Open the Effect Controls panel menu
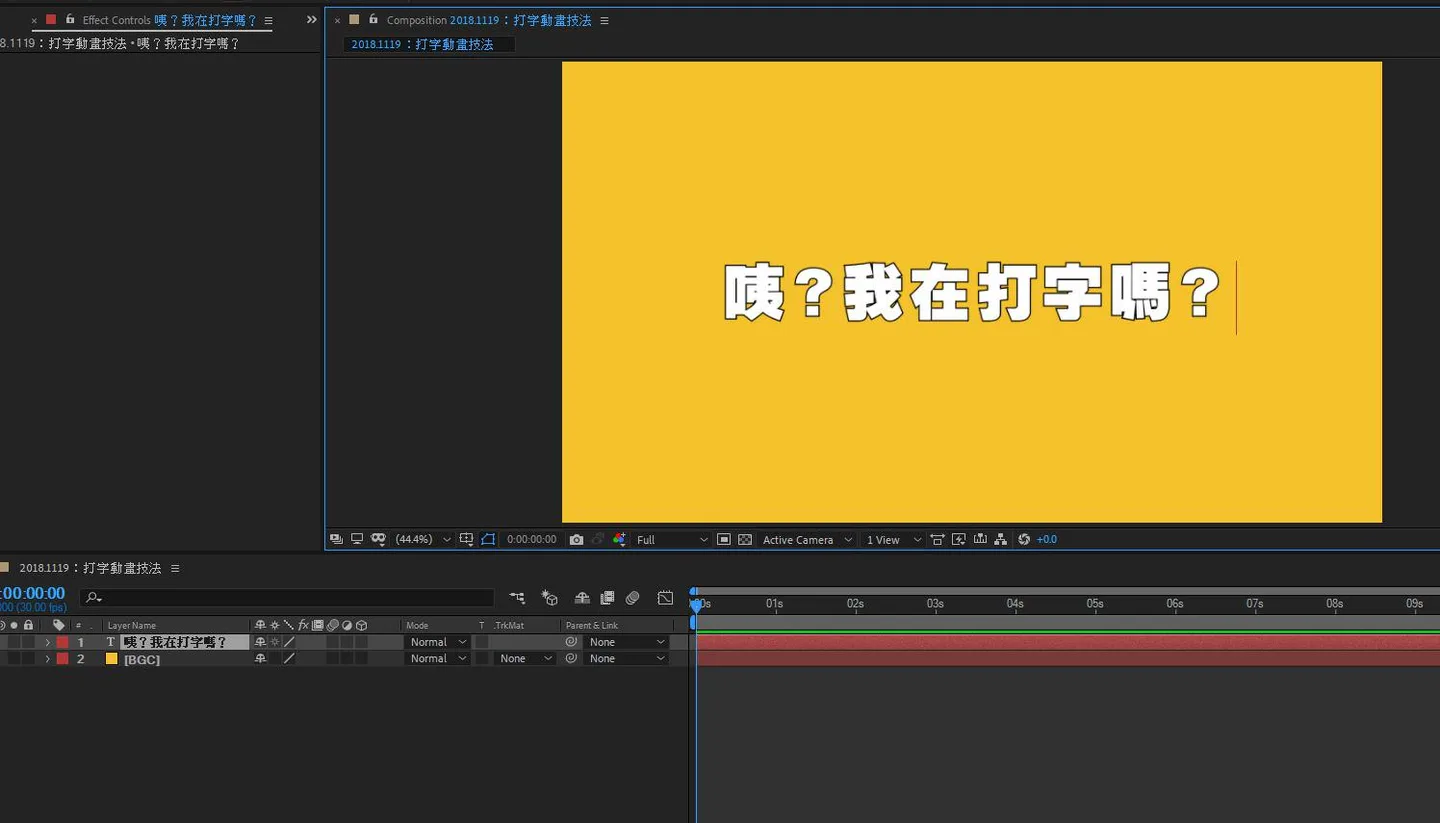 268,20
